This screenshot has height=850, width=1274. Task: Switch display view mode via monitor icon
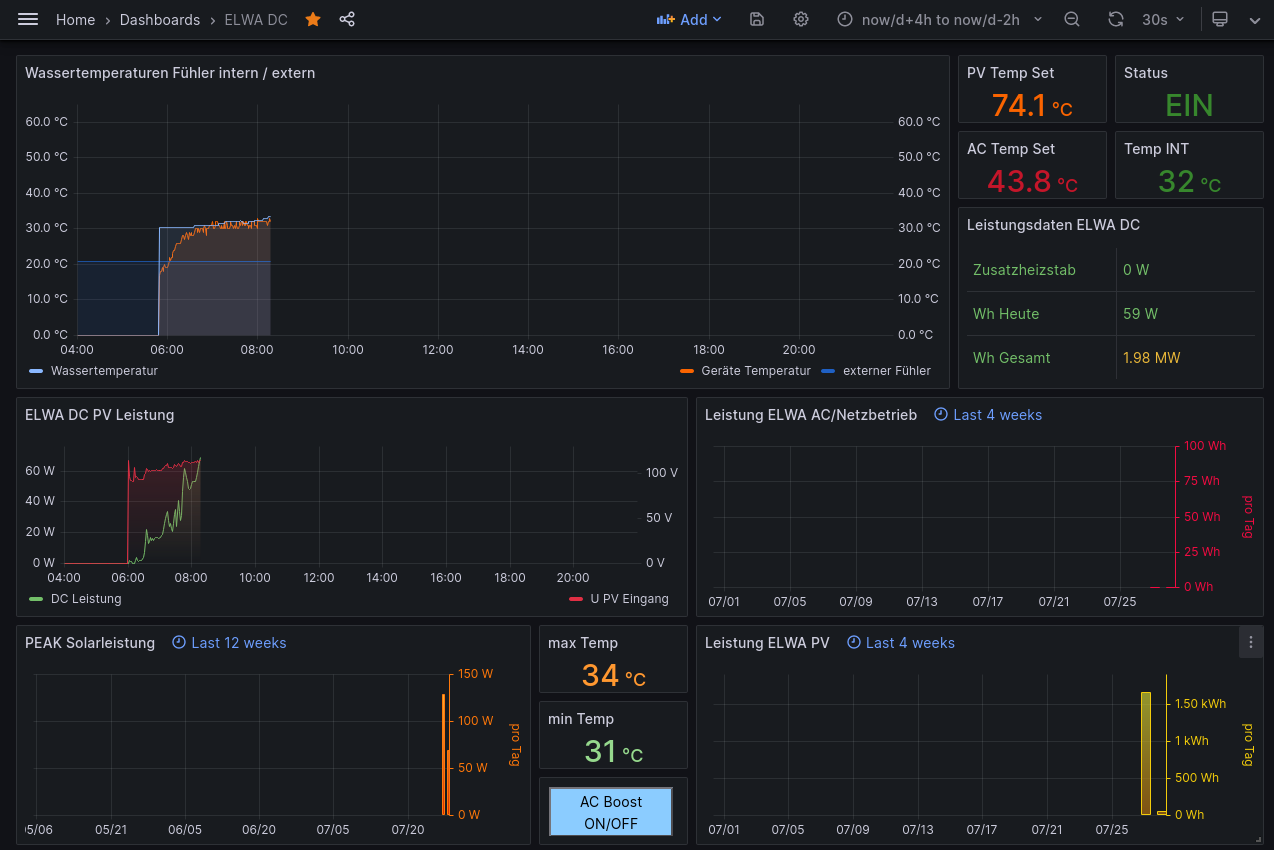[x=1219, y=20]
